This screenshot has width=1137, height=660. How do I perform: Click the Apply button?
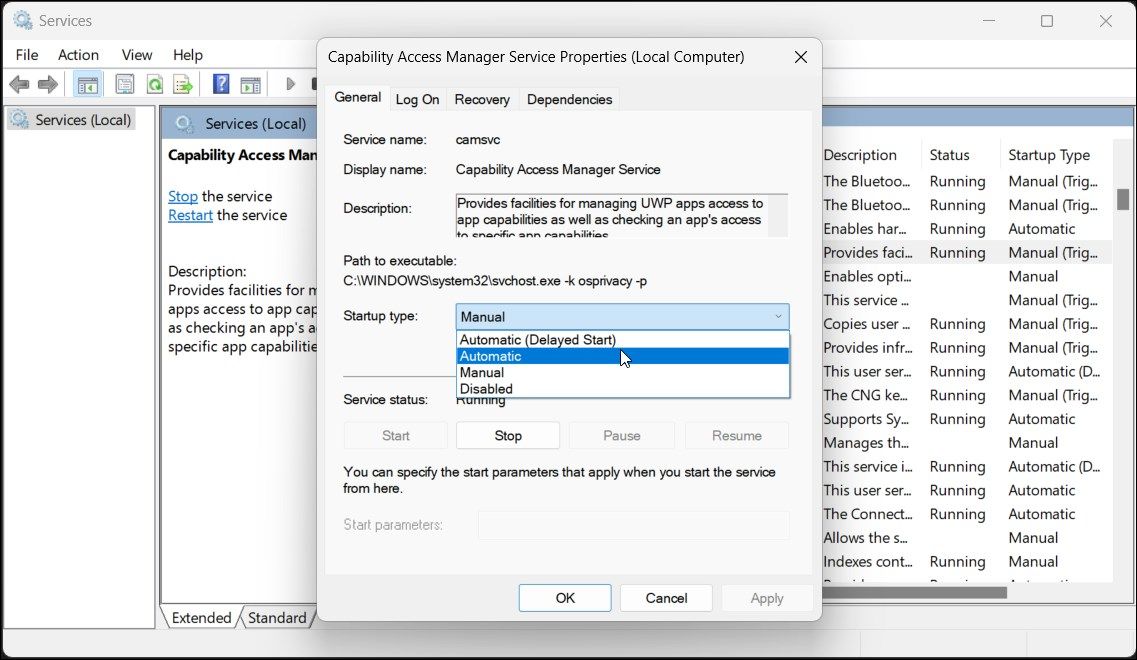[766, 598]
